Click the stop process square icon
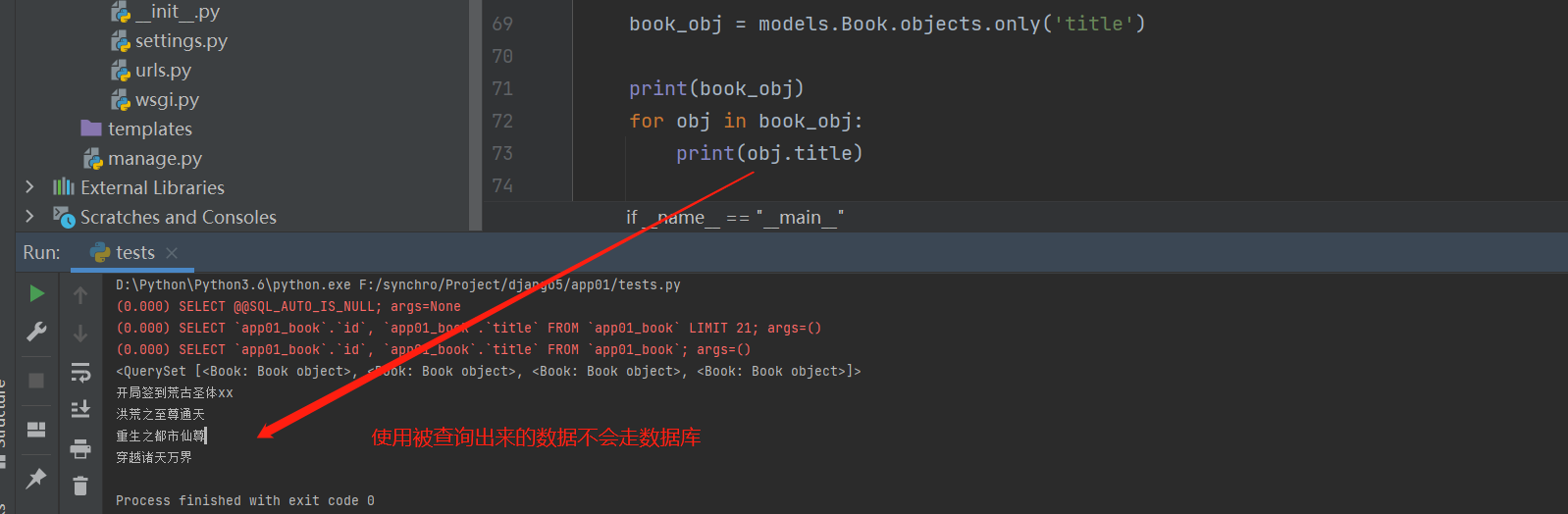The width and height of the screenshot is (1568, 514). click(36, 381)
